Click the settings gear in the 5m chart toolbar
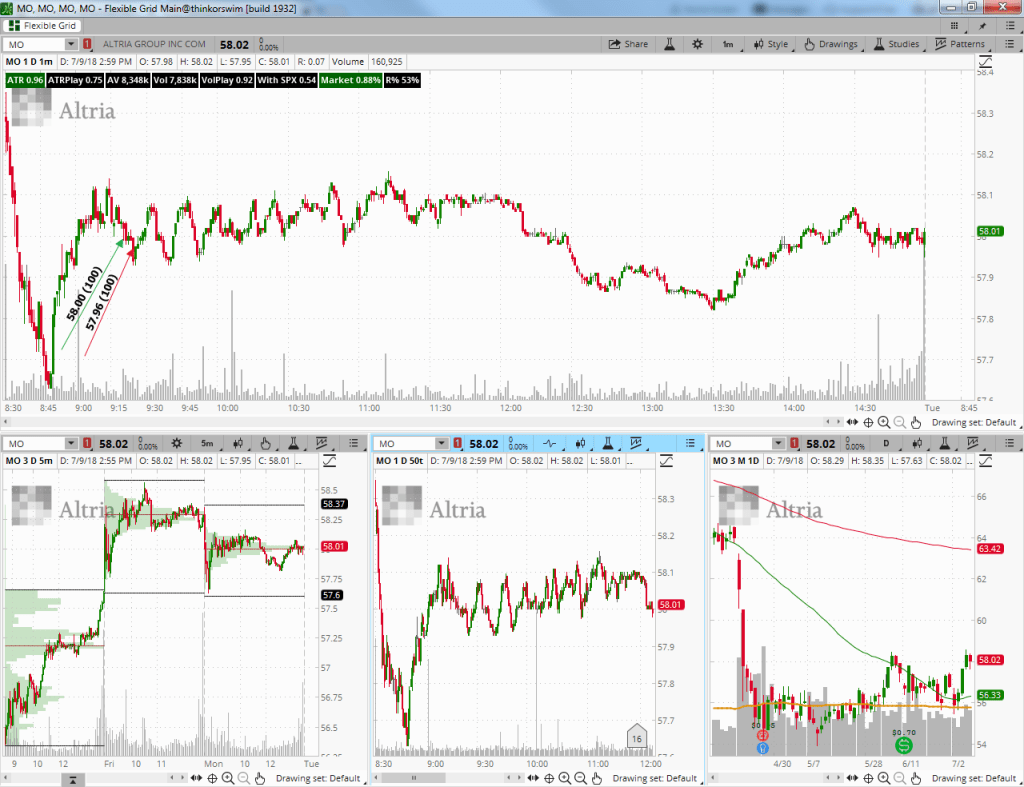Image resolution: width=1024 pixels, height=787 pixels. pos(176,443)
